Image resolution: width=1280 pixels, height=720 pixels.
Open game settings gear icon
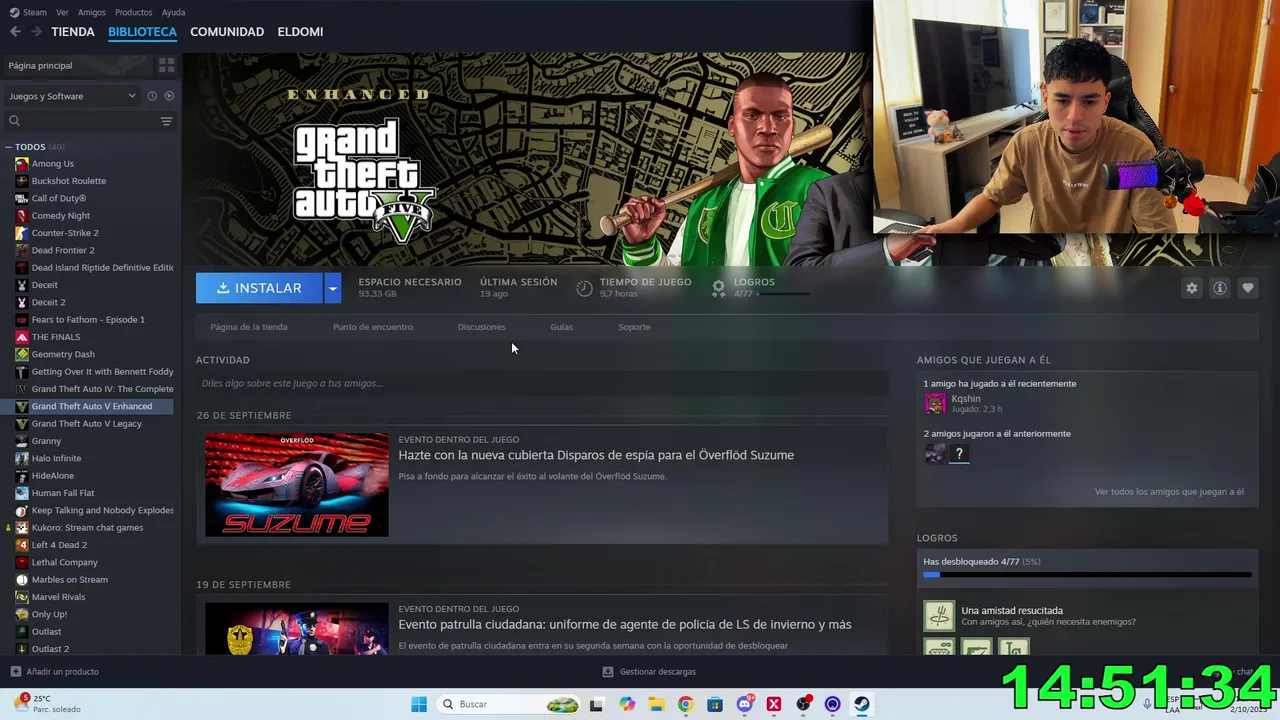[1191, 288]
